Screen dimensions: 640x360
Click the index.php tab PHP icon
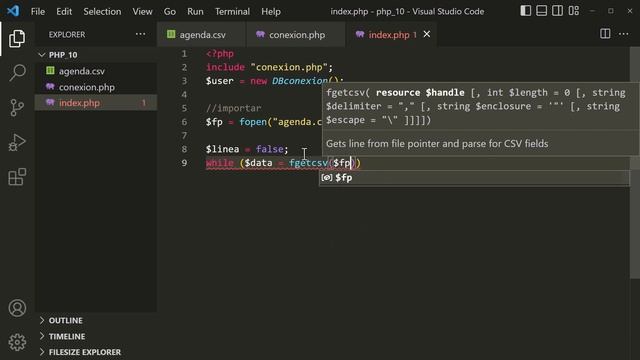(360, 34)
